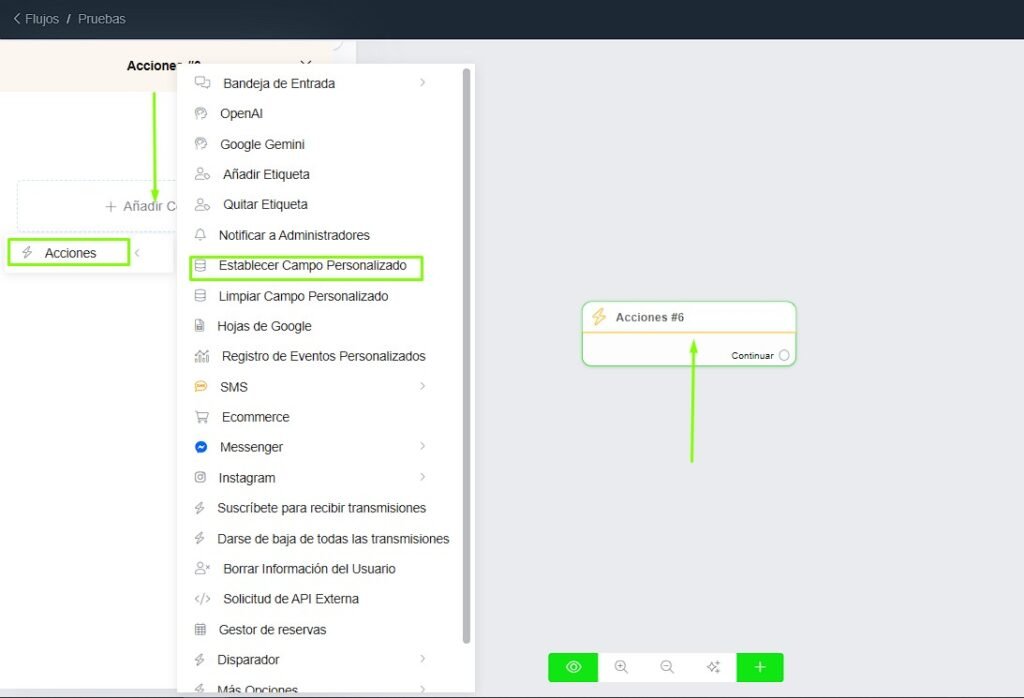This screenshot has height=698, width=1024.
Task: Click the green plus add button
Action: pyautogui.click(x=760, y=667)
